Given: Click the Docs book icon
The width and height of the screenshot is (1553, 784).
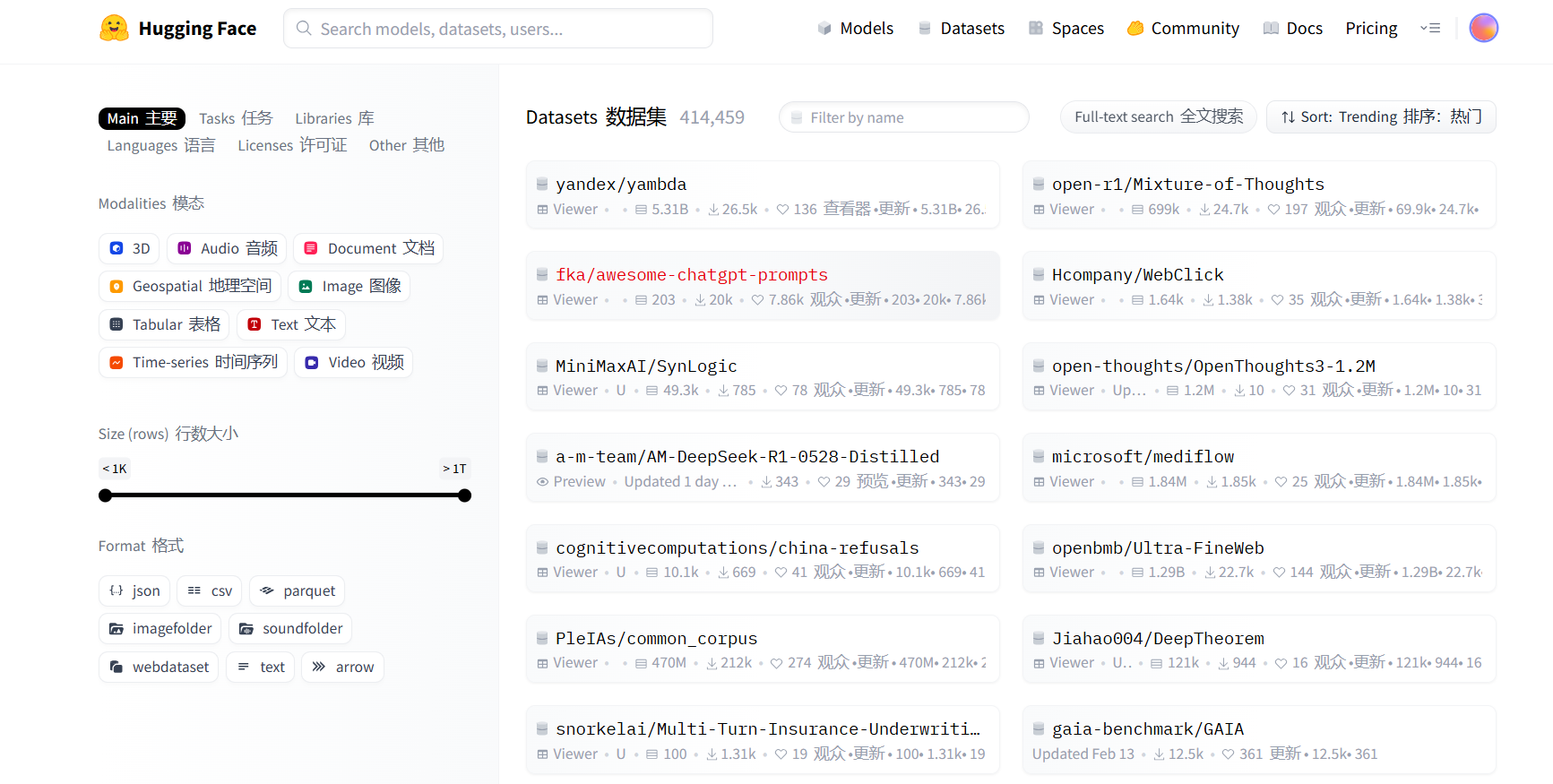Looking at the screenshot, I should [x=1271, y=29].
